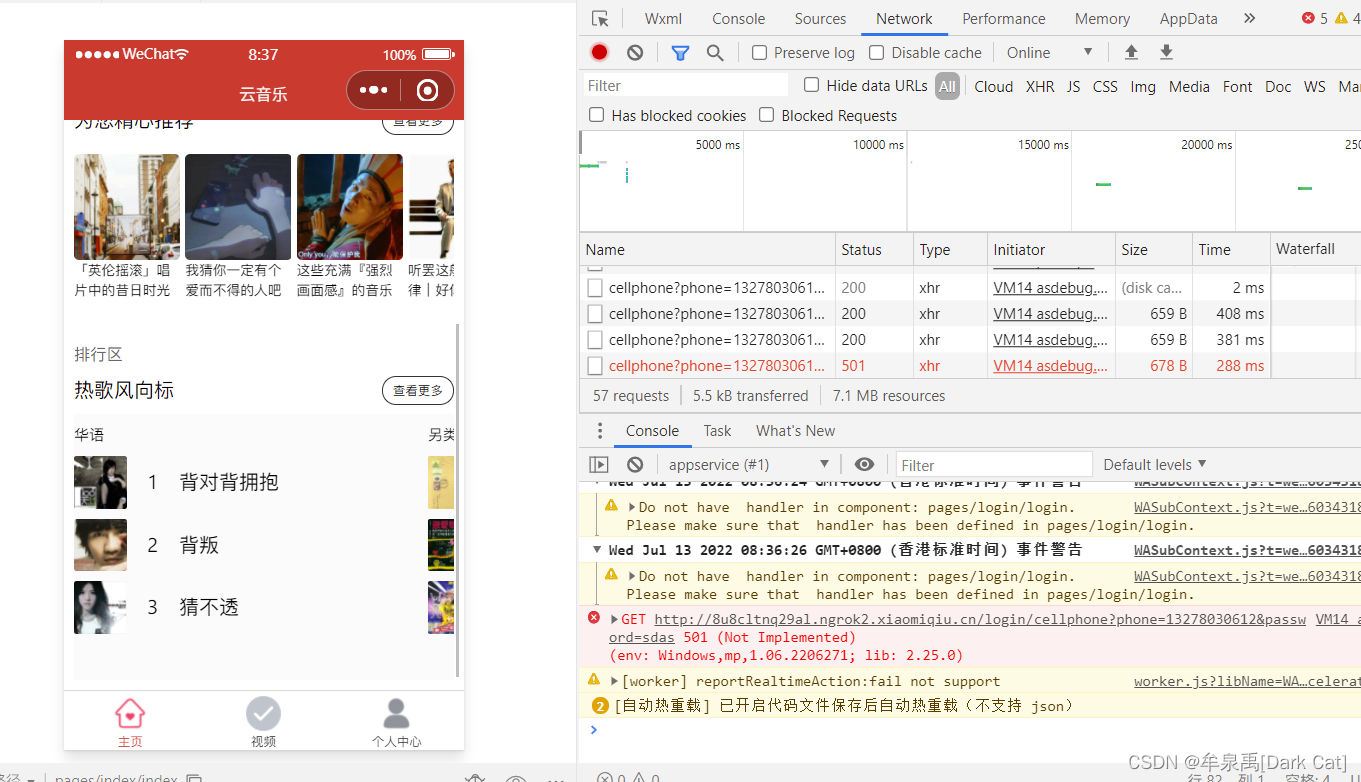
Task: Sort requests by Status column header
Action: click(874, 250)
